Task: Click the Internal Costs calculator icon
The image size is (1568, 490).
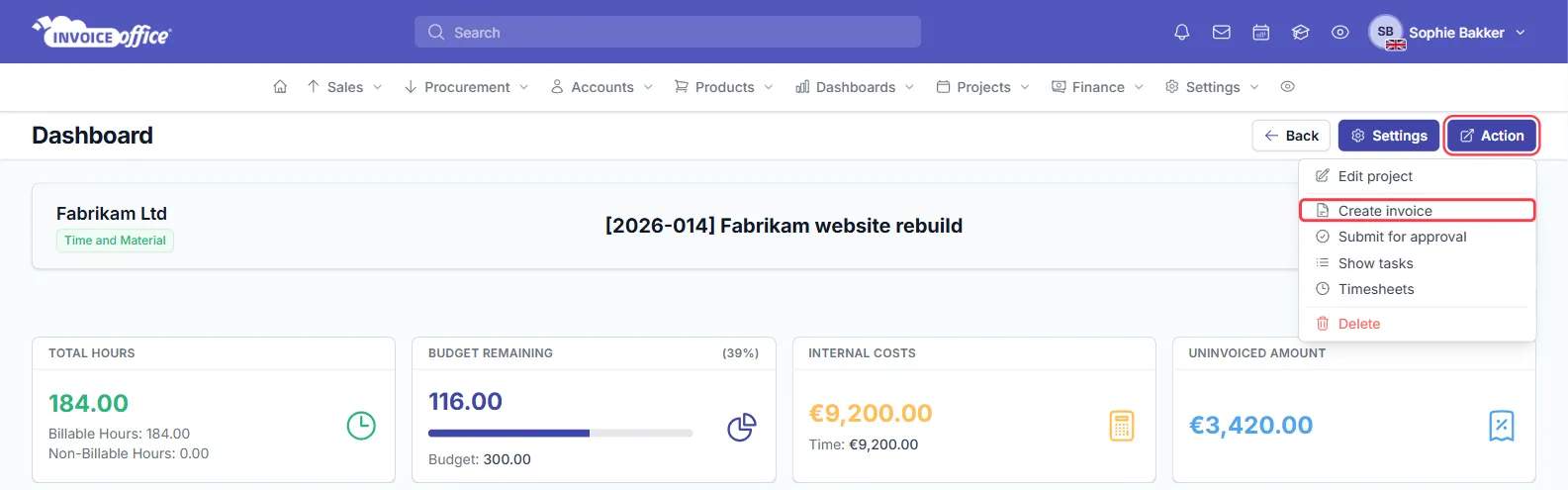Action: pos(1121,426)
